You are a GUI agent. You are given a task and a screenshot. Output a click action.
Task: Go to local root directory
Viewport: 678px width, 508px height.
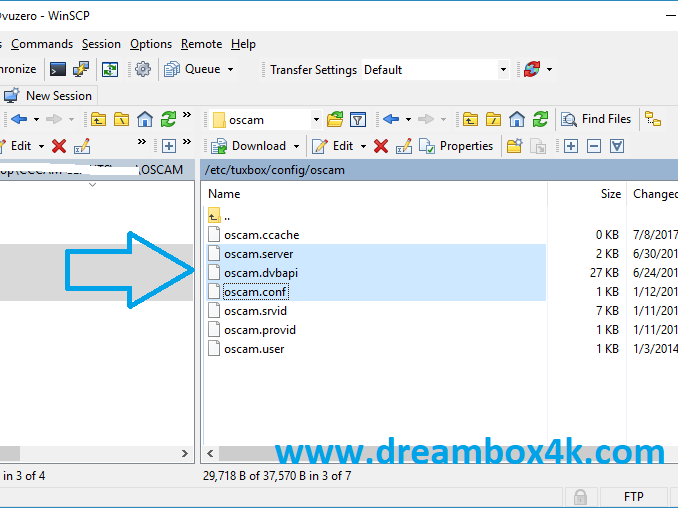(x=122, y=119)
